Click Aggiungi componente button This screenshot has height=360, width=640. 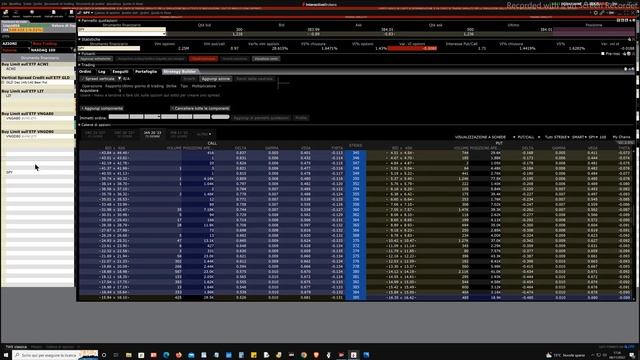point(102,108)
